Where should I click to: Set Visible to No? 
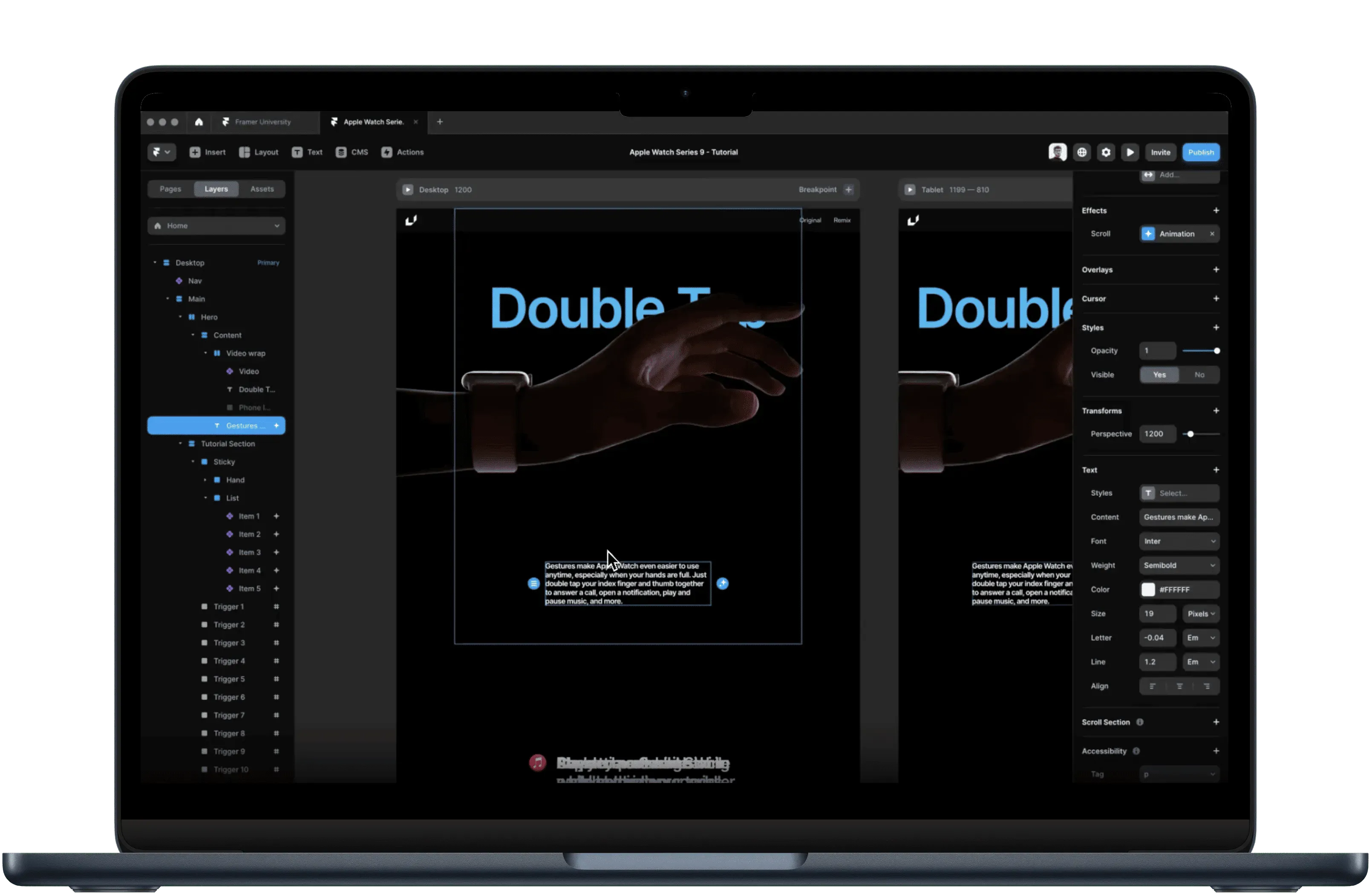(x=1199, y=375)
